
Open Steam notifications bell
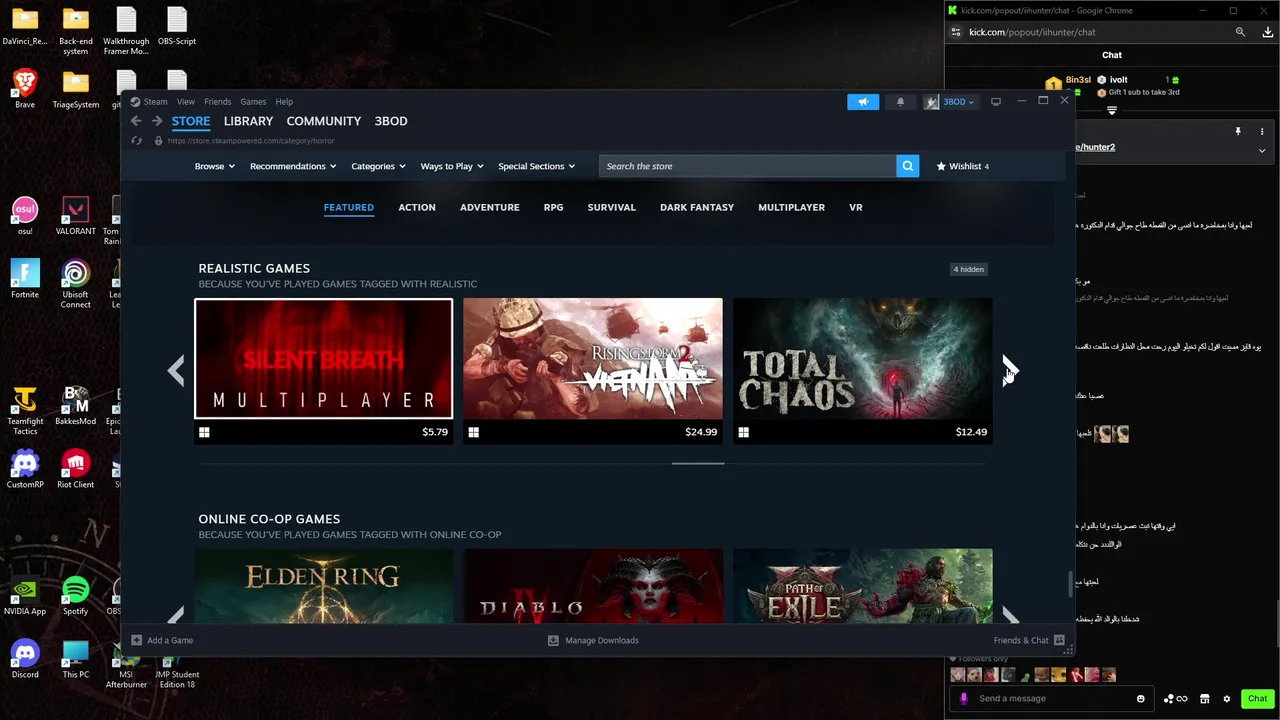coord(900,101)
